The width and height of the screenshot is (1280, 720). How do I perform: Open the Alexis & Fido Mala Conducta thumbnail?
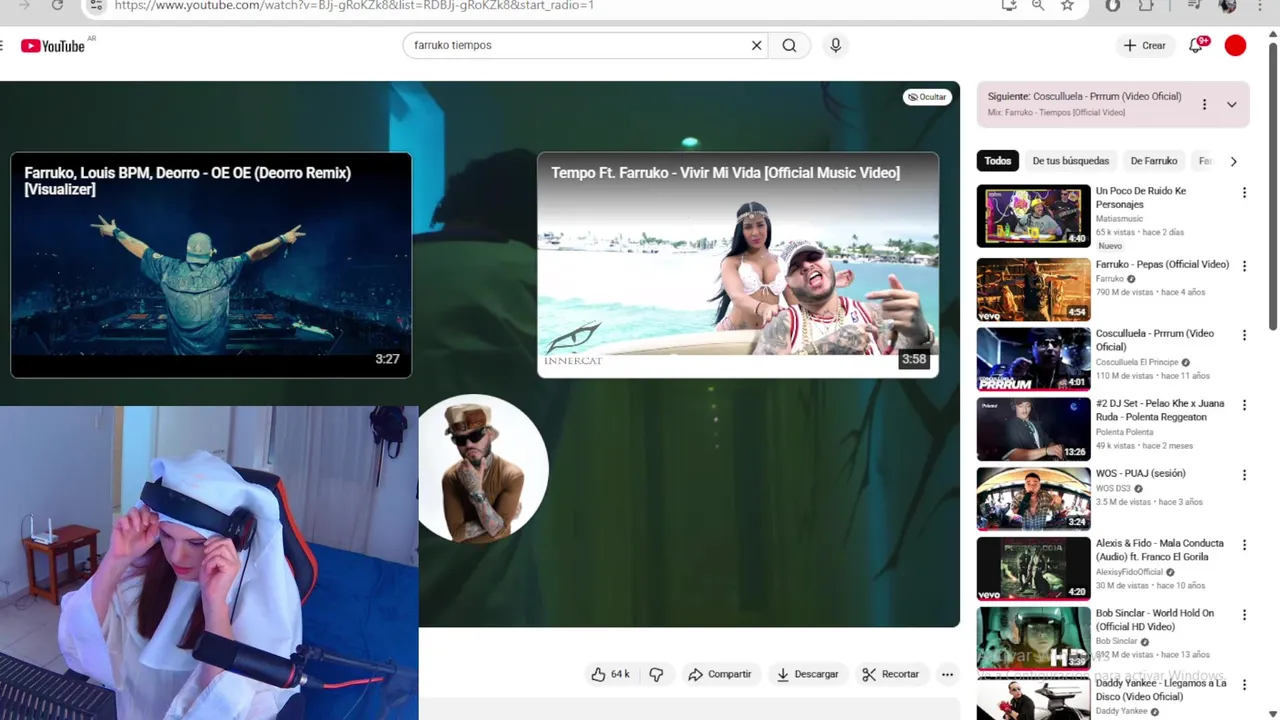[x=1033, y=569]
